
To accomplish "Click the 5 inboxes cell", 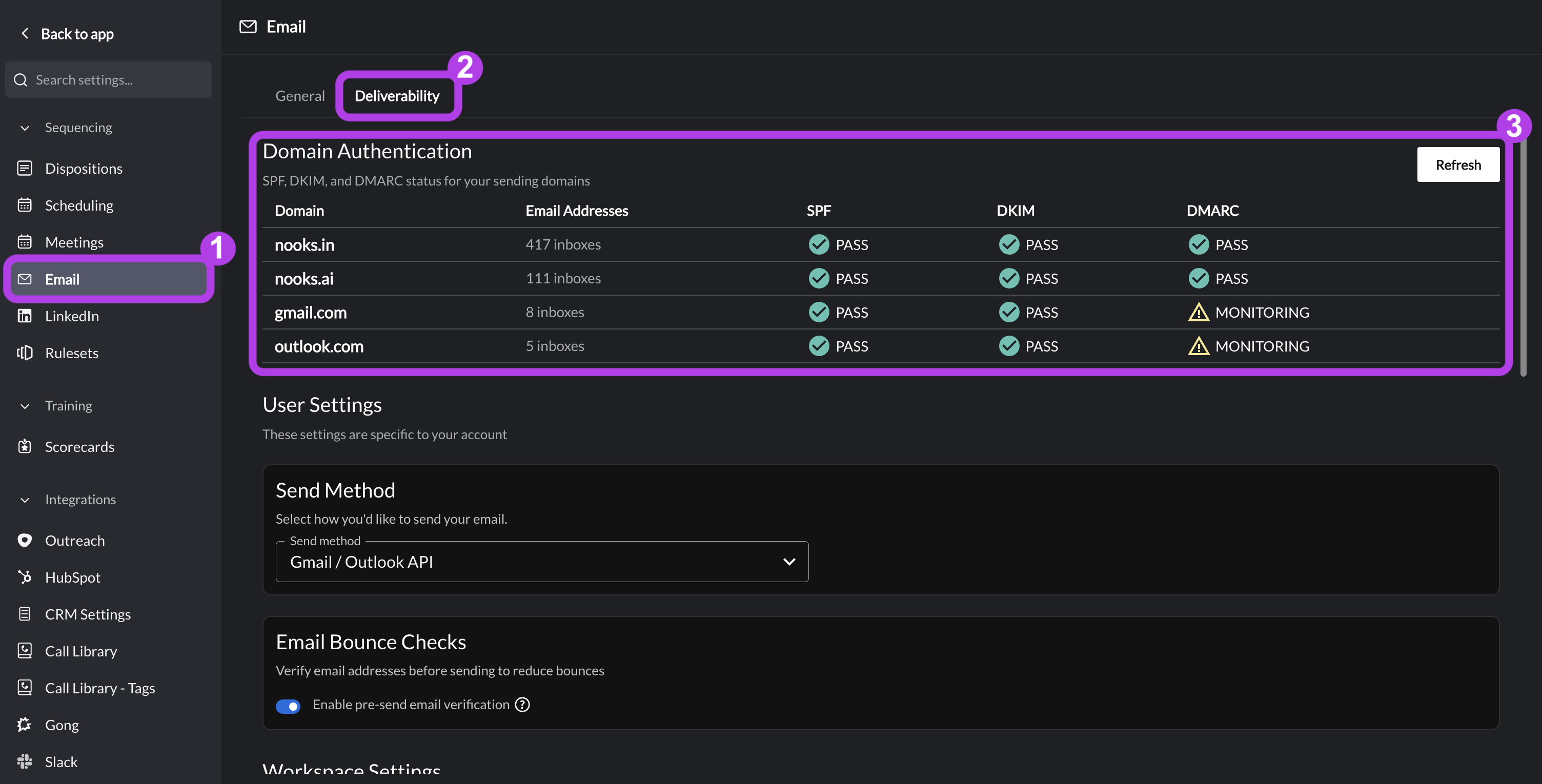I will [555, 346].
